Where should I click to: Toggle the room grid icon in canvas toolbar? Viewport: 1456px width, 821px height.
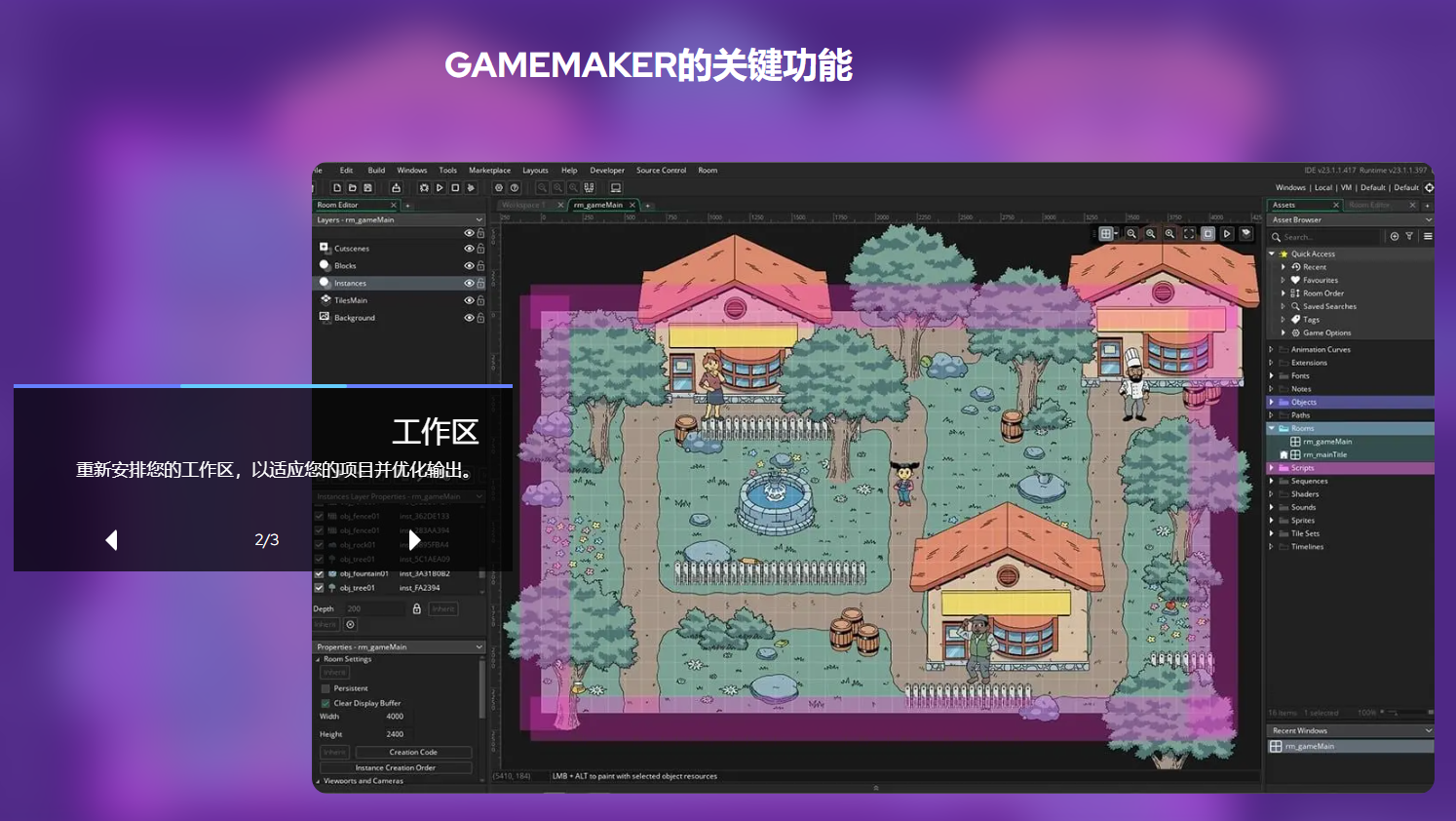(x=1106, y=234)
